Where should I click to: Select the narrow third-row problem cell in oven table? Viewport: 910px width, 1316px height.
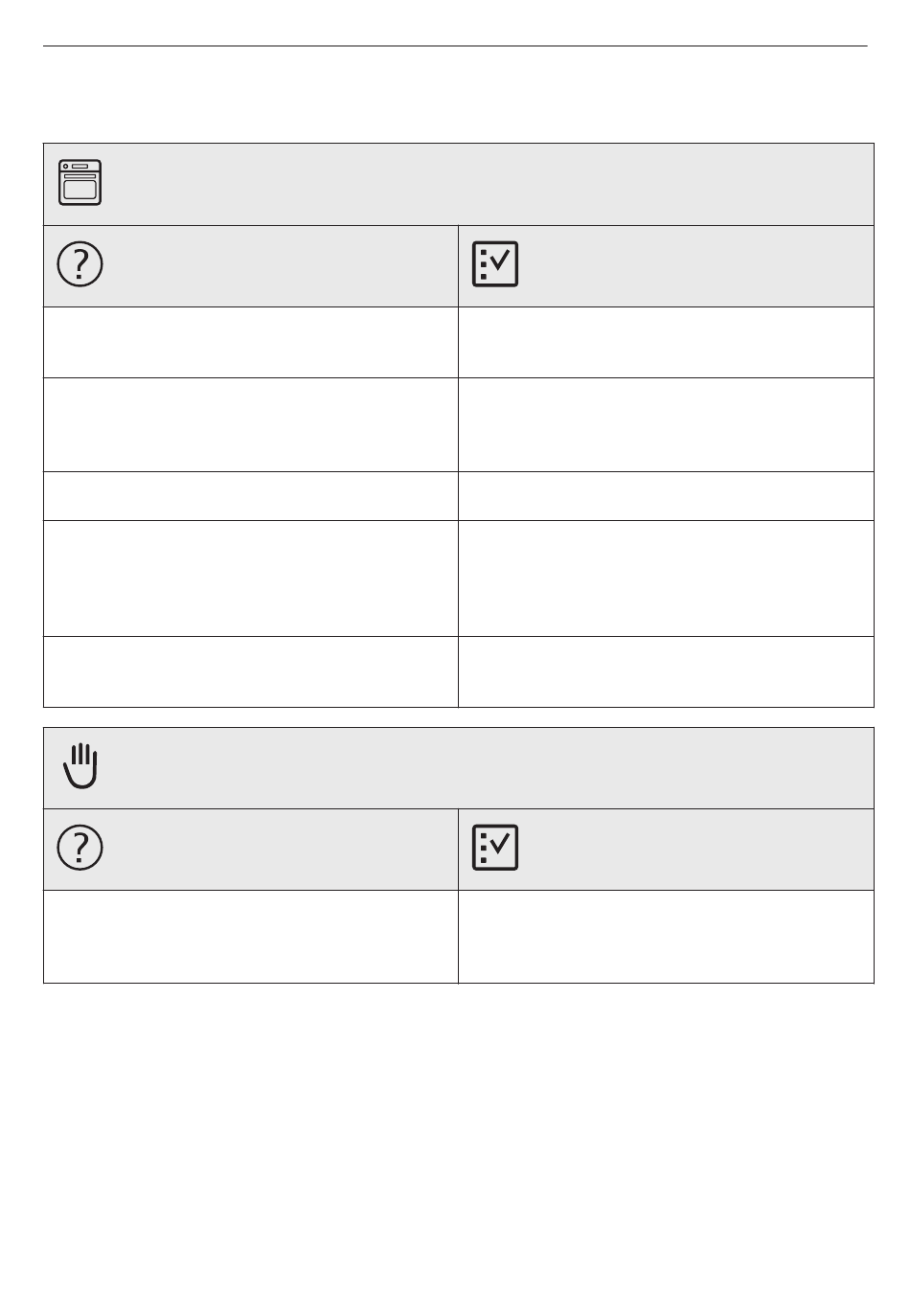(251, 496)
